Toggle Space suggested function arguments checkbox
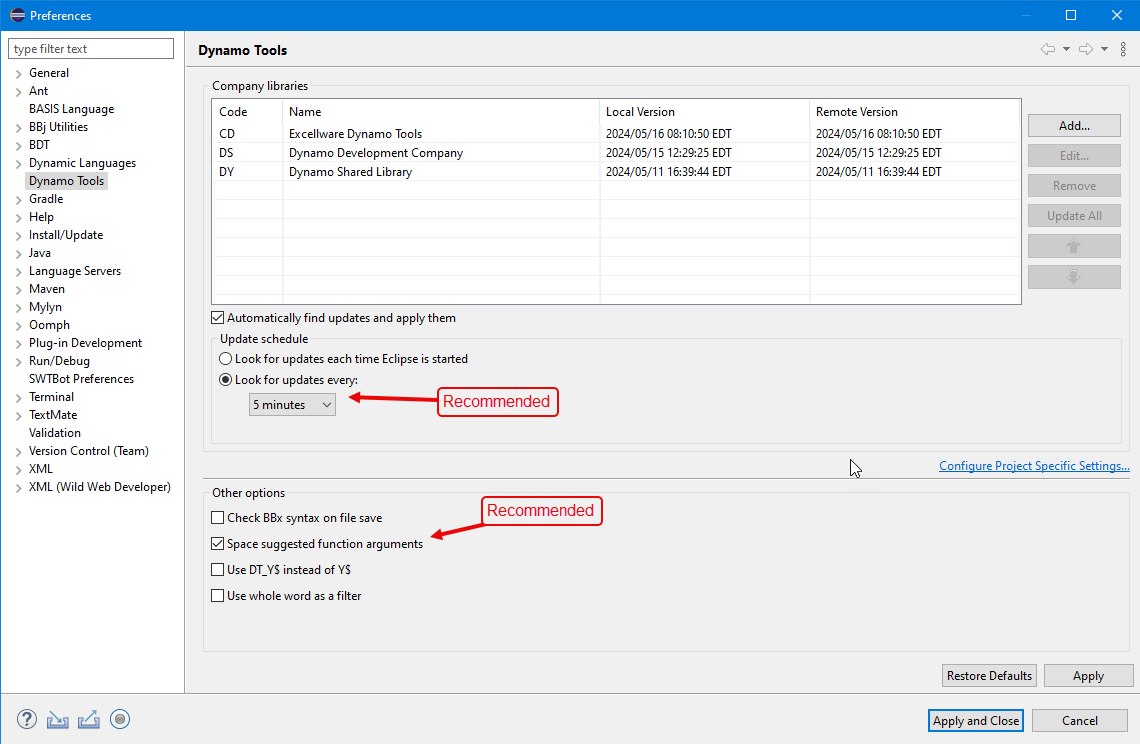Screen dimensions: 1140x744 click(x=217, y=544)
